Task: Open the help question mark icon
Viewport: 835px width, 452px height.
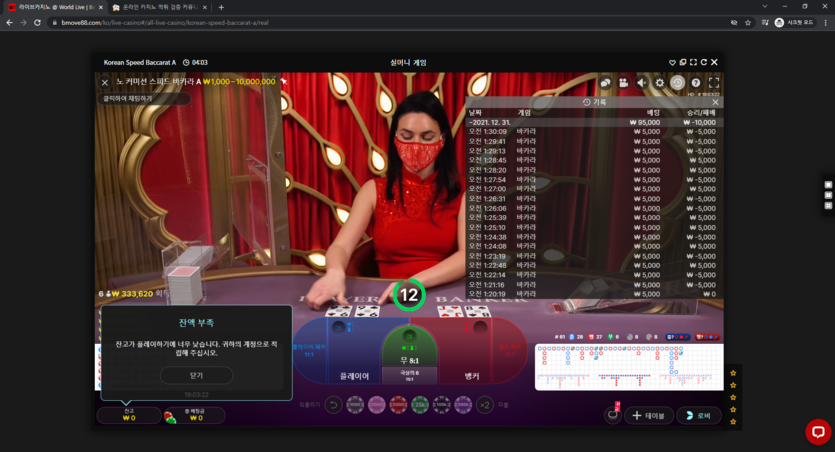Action: tap(695, 83)
